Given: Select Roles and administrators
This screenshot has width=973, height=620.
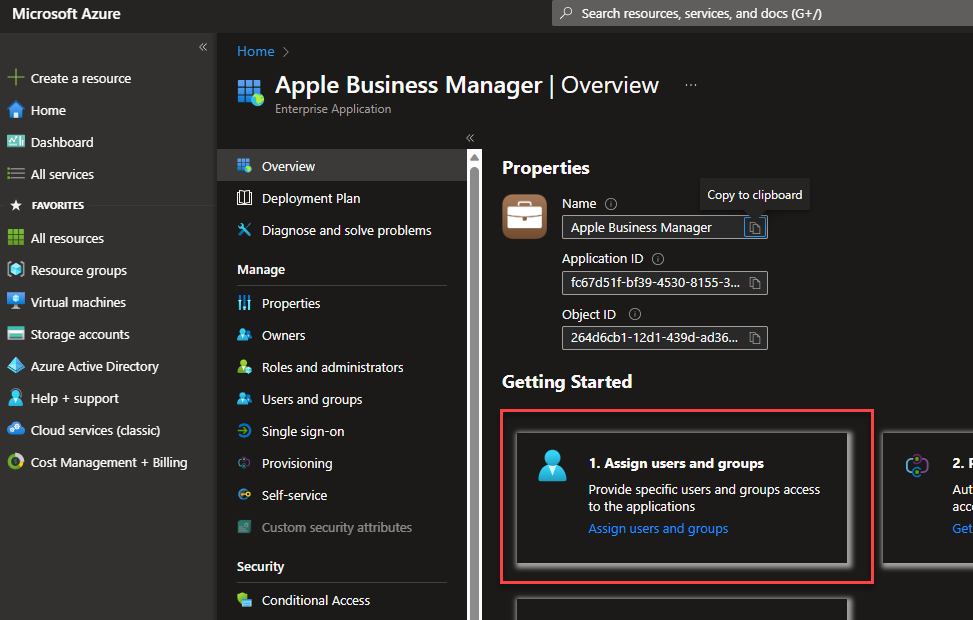Looking at the screenshot, I should click(332, 367).
